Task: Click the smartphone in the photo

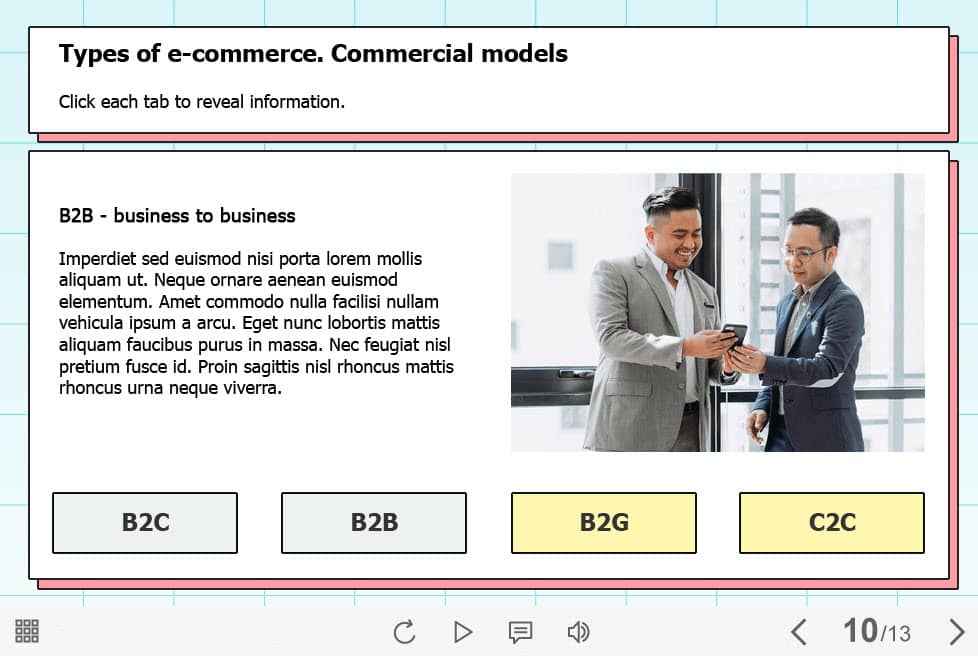Action: pos(735,333)
